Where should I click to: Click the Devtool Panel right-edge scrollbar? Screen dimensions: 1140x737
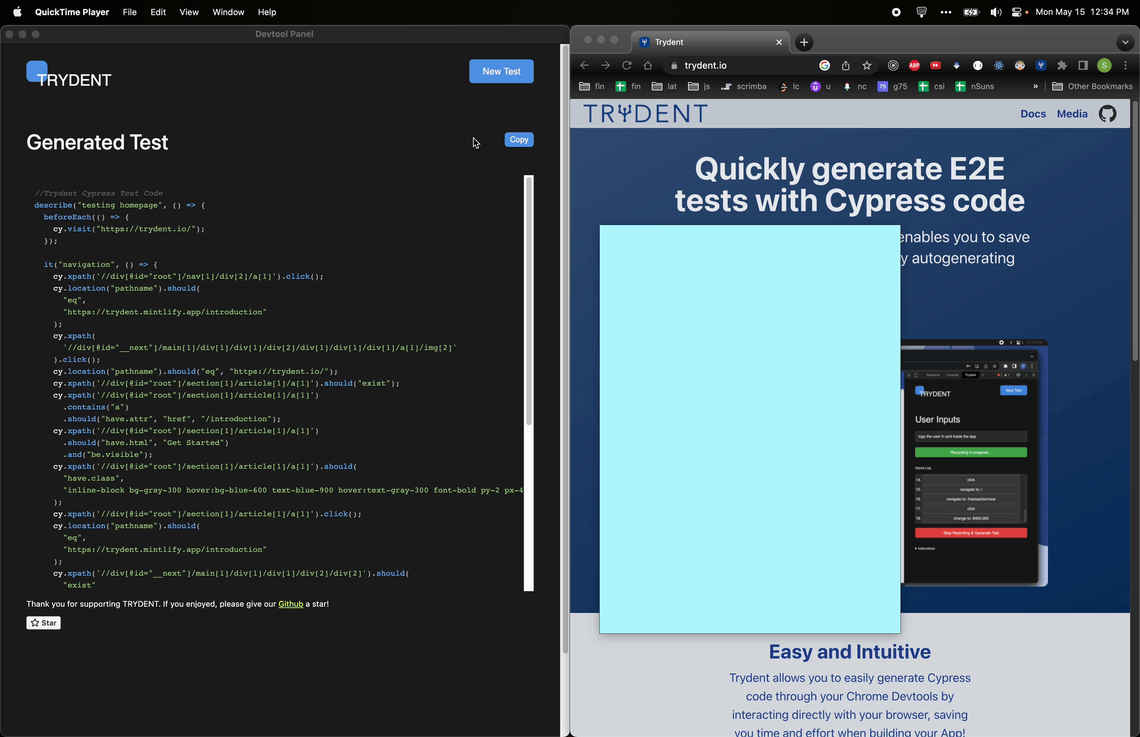tap(564, 349)
